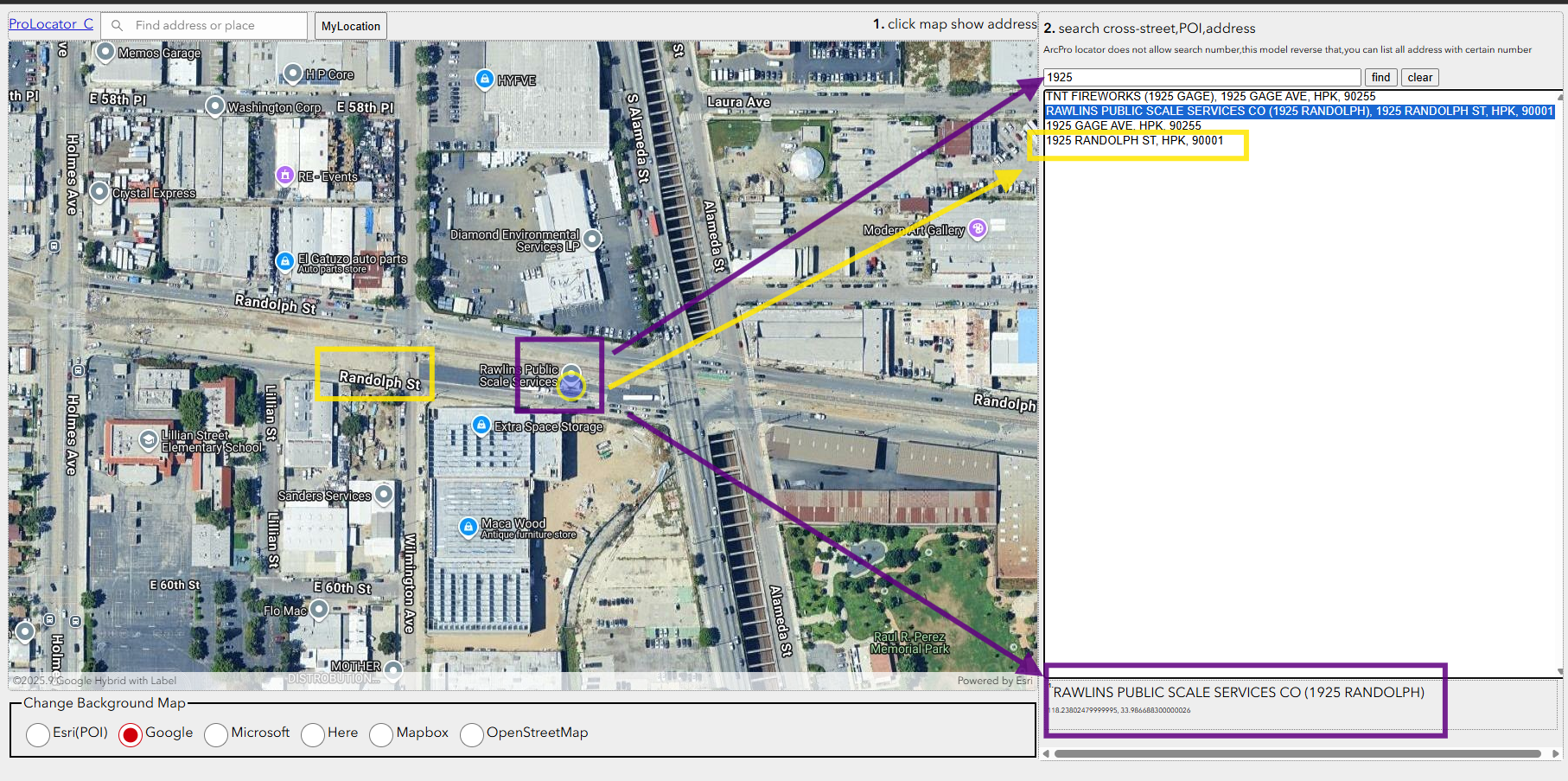Click the Find address or place field
This screenshot has width=1568, height=781.
point(216,25)
